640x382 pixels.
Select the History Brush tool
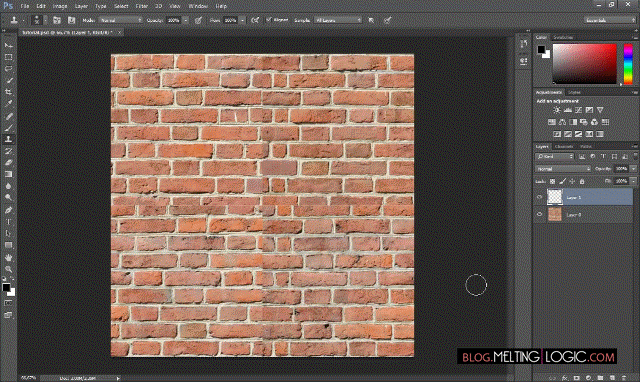click(x=8, y=151)
